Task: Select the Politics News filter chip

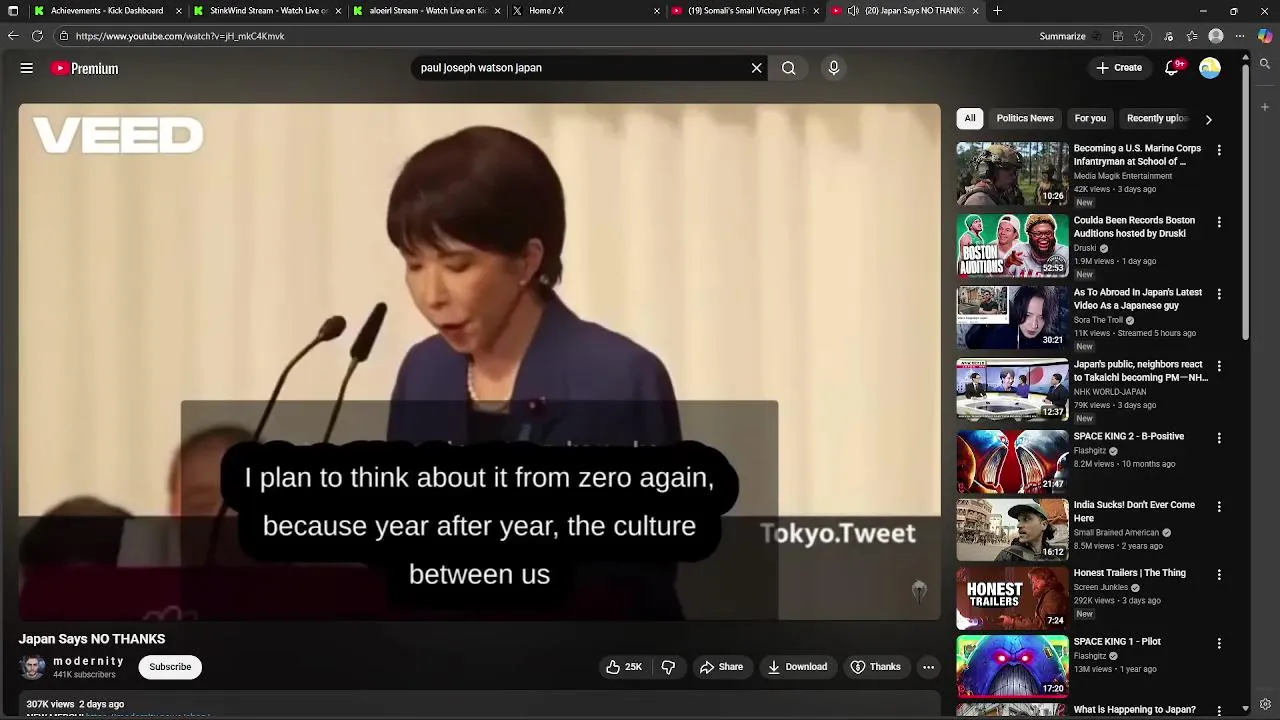Action: (1025, 118)
